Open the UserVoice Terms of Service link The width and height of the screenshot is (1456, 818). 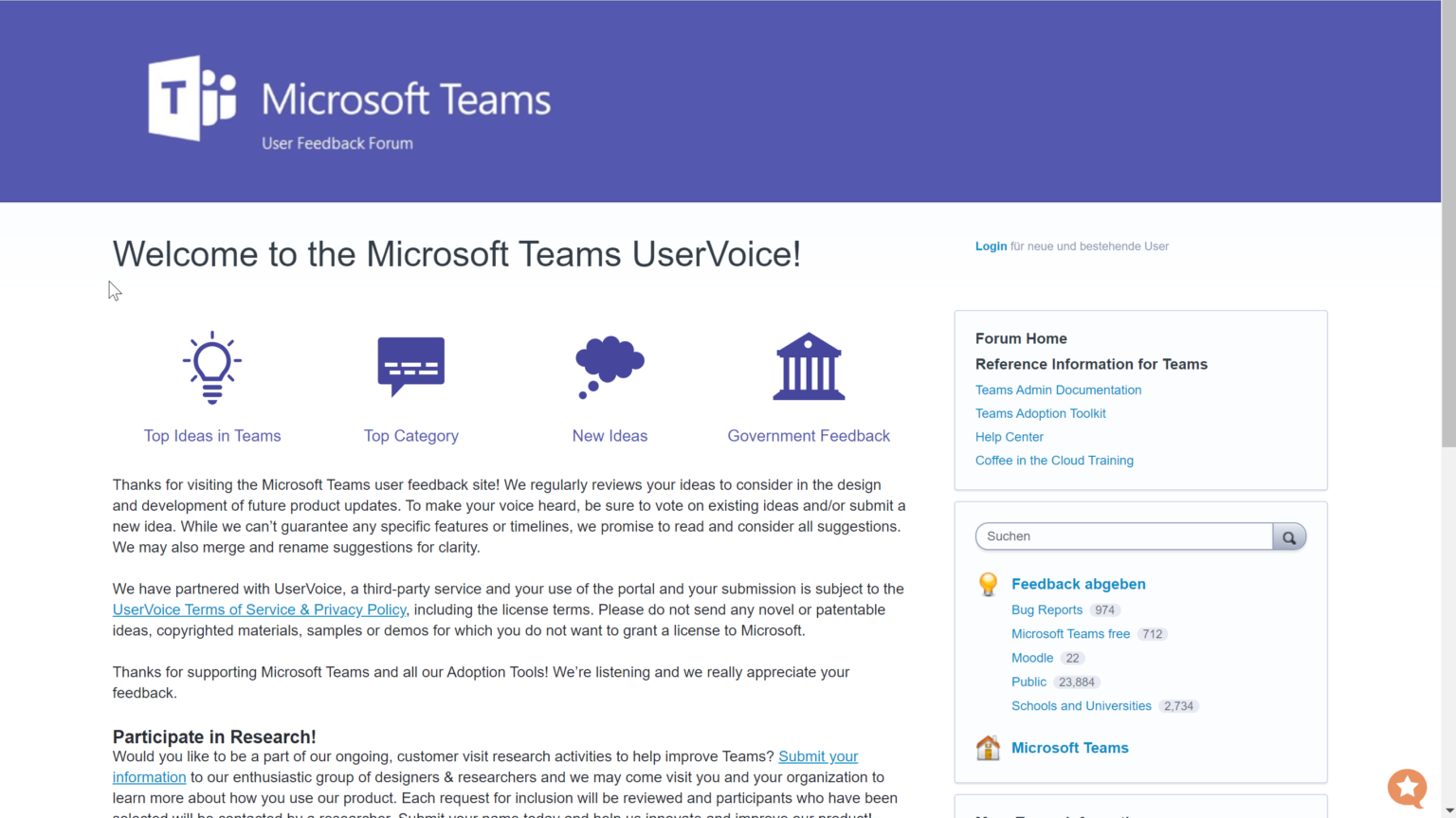point(259,609)
